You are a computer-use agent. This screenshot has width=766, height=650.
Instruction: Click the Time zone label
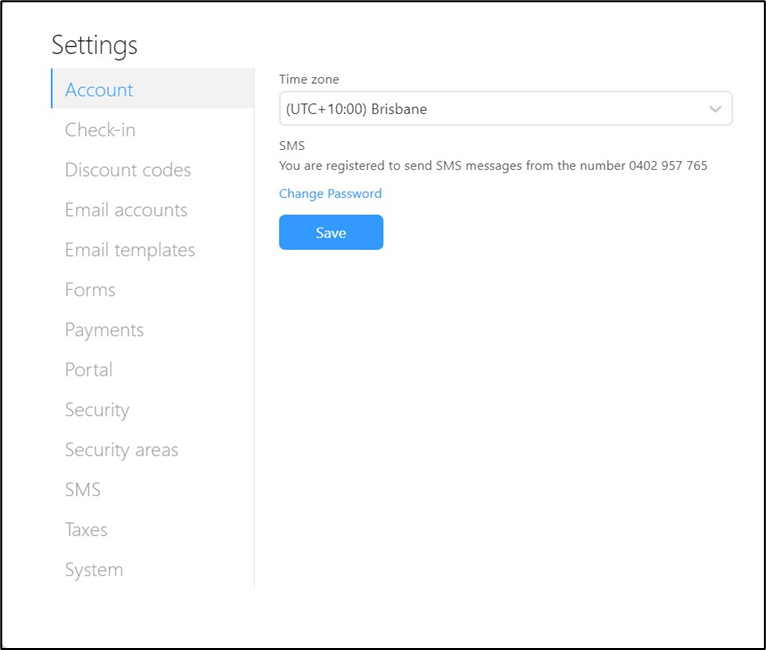pyautogui.click(x=309, y=80)
